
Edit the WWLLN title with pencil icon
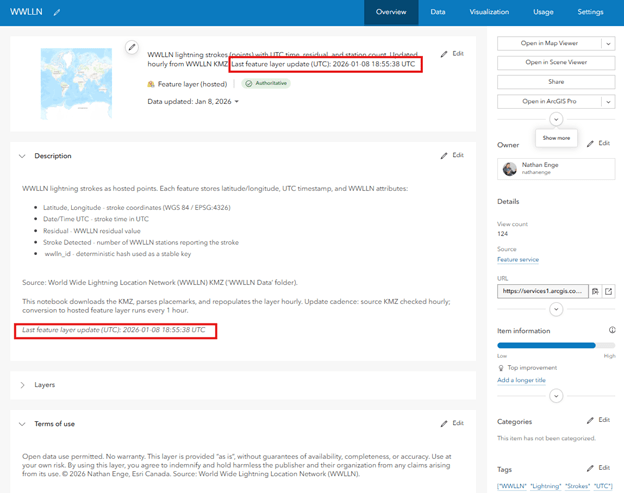(x=57, y=12)
